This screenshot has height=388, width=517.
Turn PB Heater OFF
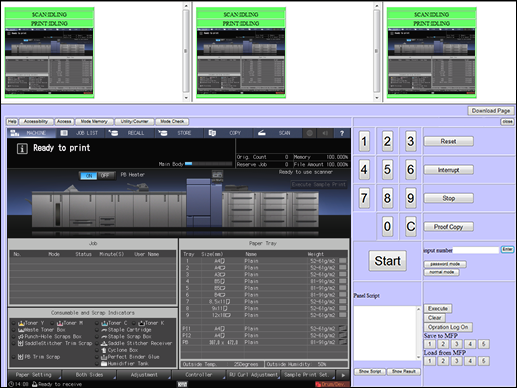[105, 176]
